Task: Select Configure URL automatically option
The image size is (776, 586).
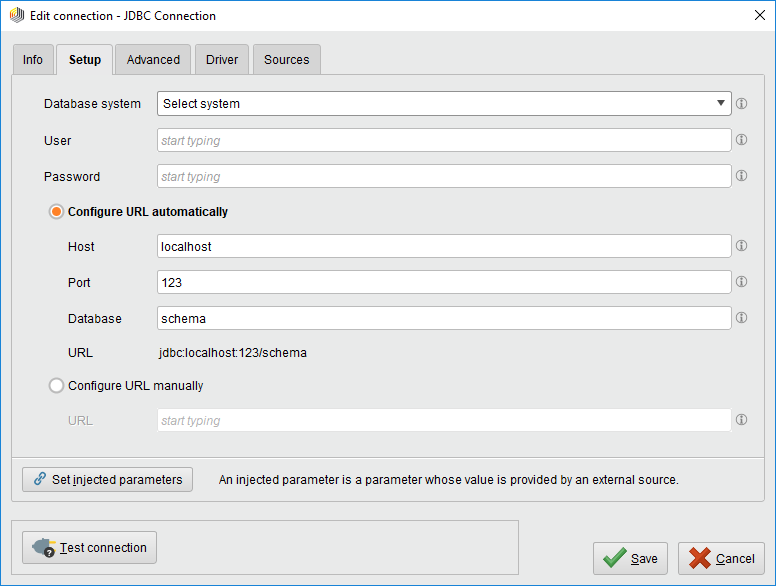Action: pos(57,212)
